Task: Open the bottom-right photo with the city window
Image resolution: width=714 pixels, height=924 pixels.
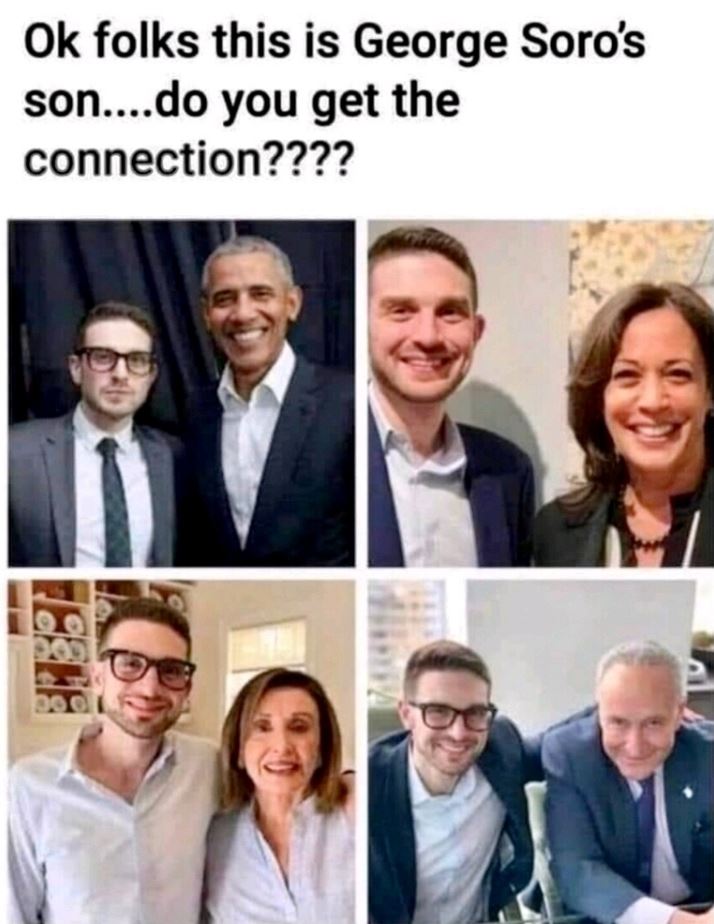Action: pos(541,752)
